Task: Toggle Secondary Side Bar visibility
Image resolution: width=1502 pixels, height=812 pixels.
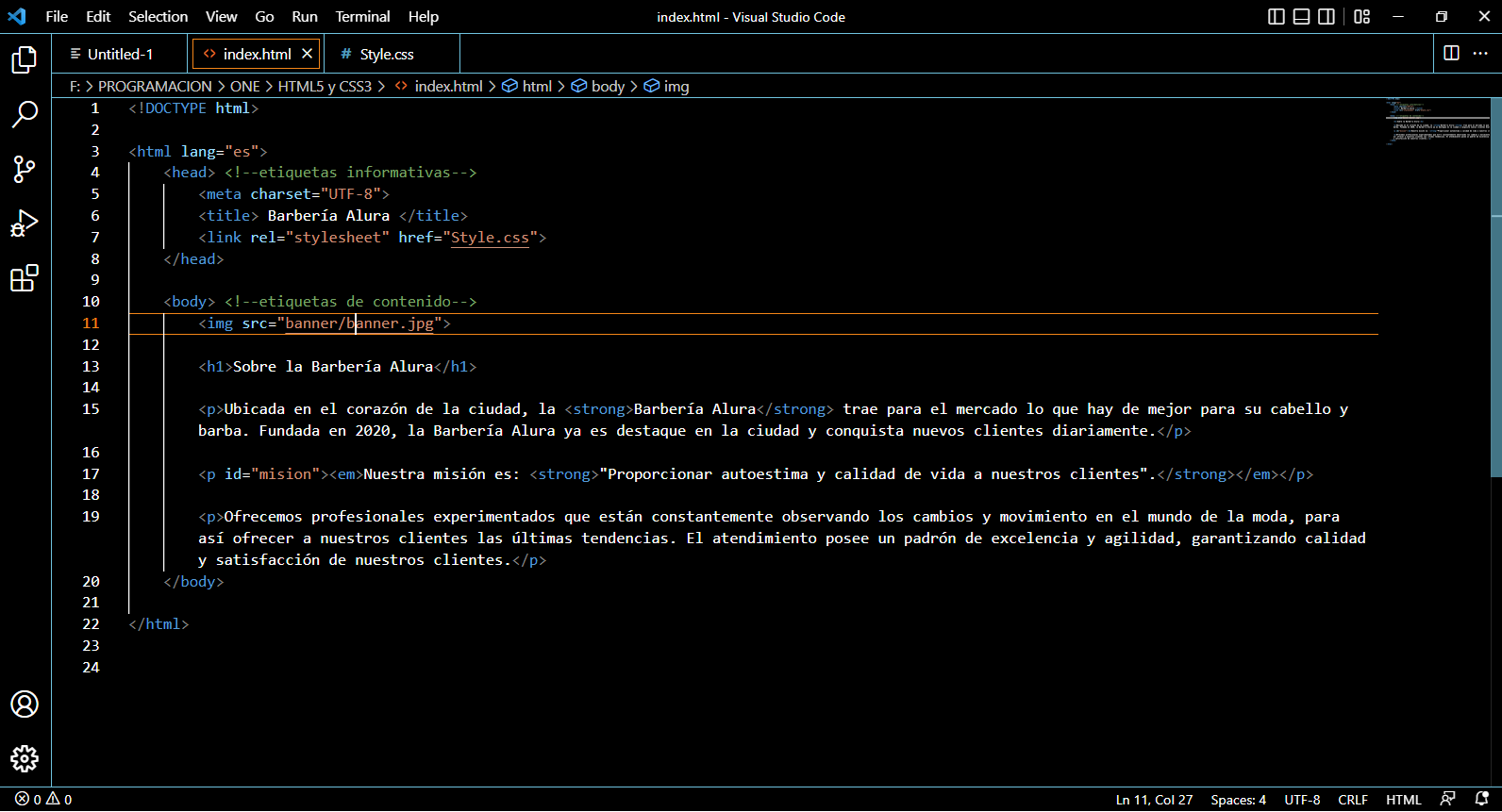Action: pos(1327,17)
